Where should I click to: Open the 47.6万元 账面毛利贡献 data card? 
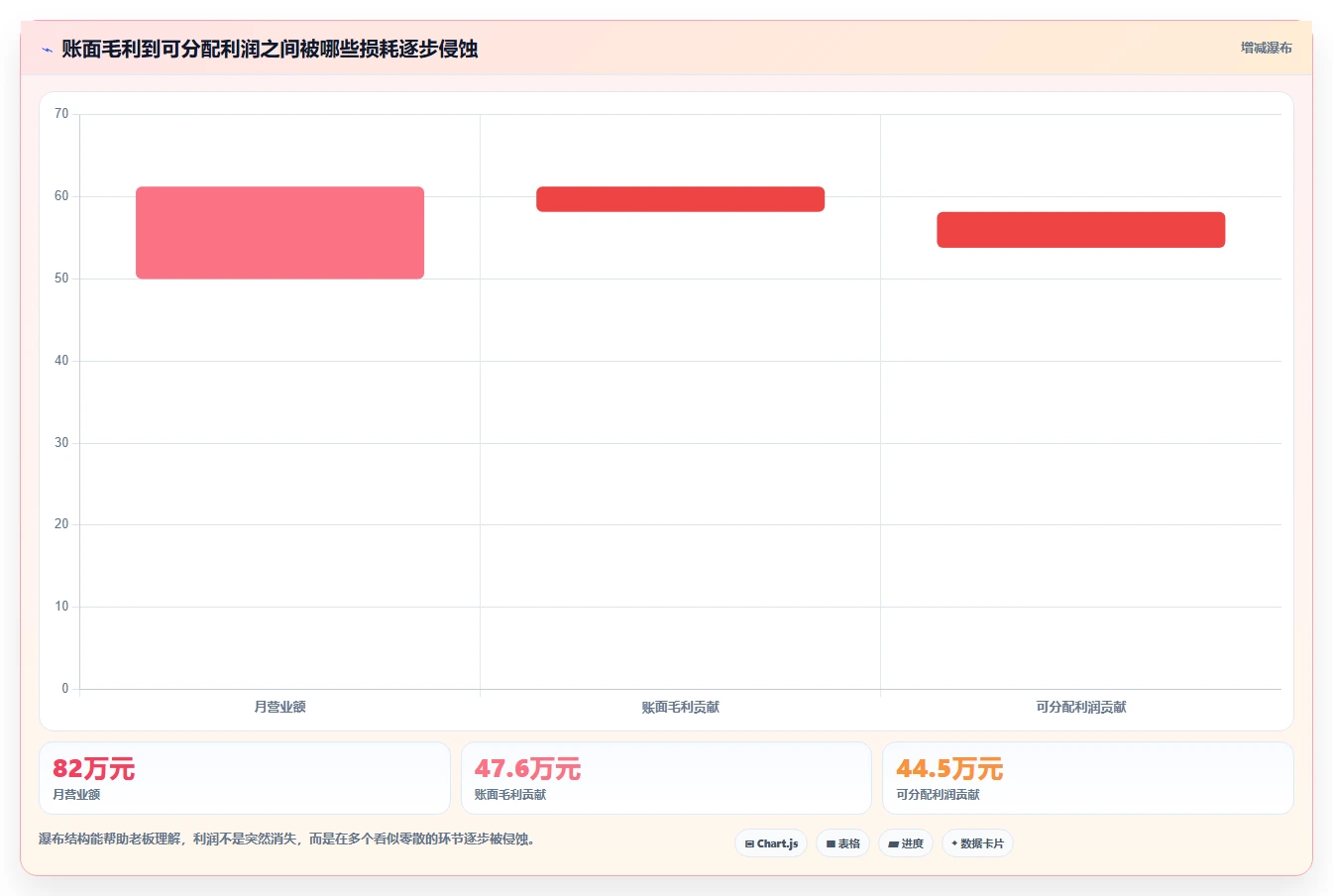(x=666, y=778)
